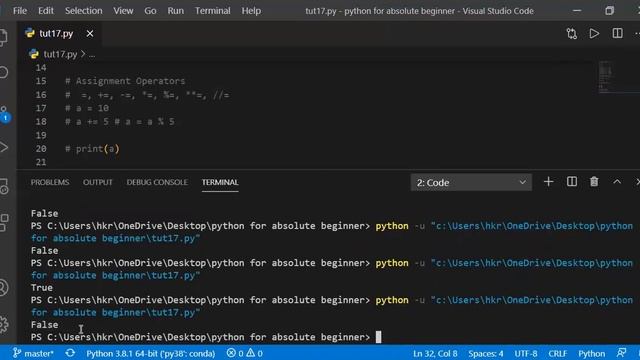Open the Terminal menu
This screenshot has height=360, width=640.
[x=213, y=11]
